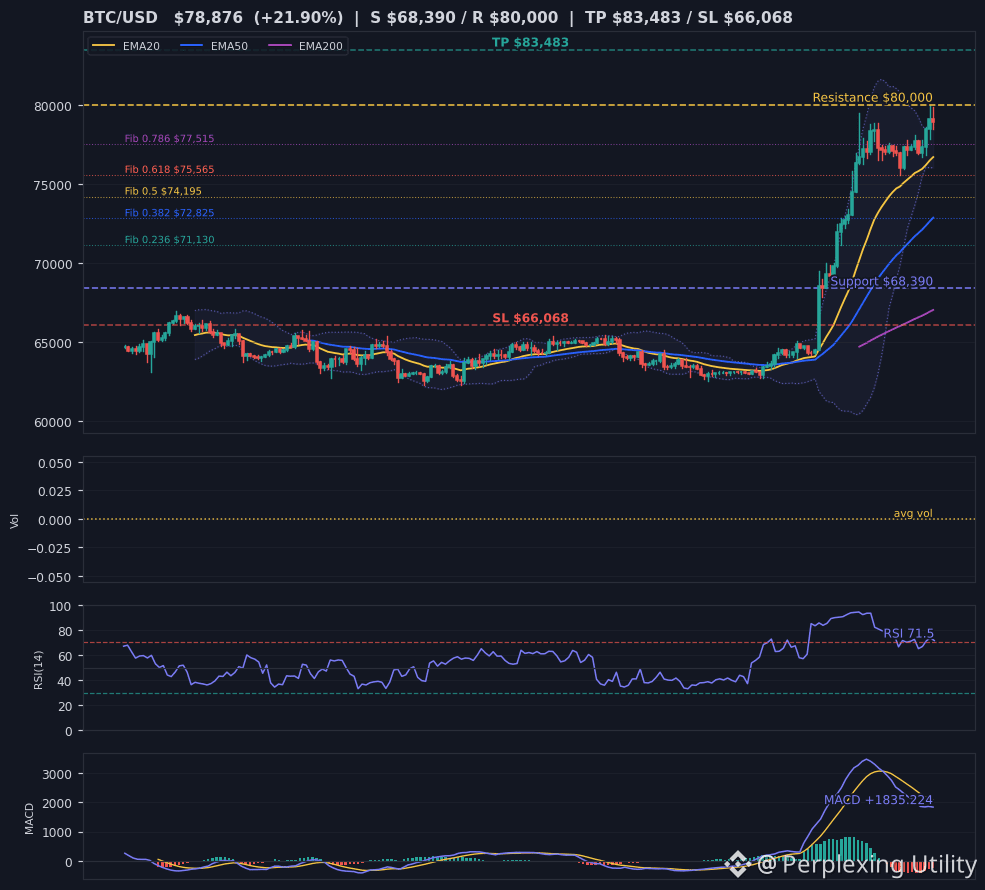This screenshot has height=890, width=985.
Task: Click the 80000 price axis tick
Action: 53,107
